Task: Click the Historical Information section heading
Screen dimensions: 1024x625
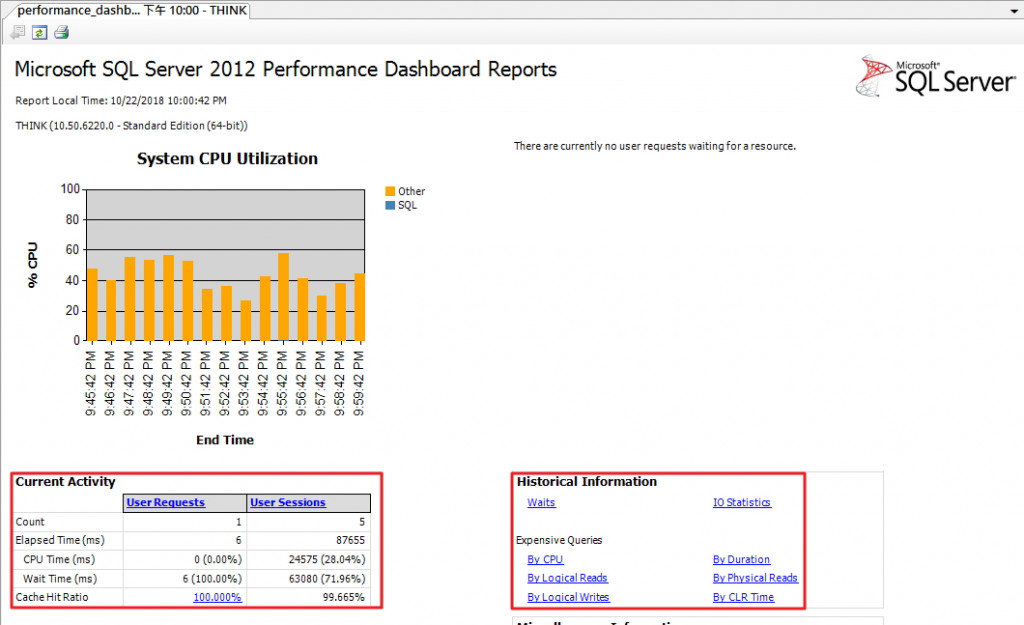Action: click(x=586, y=482)
